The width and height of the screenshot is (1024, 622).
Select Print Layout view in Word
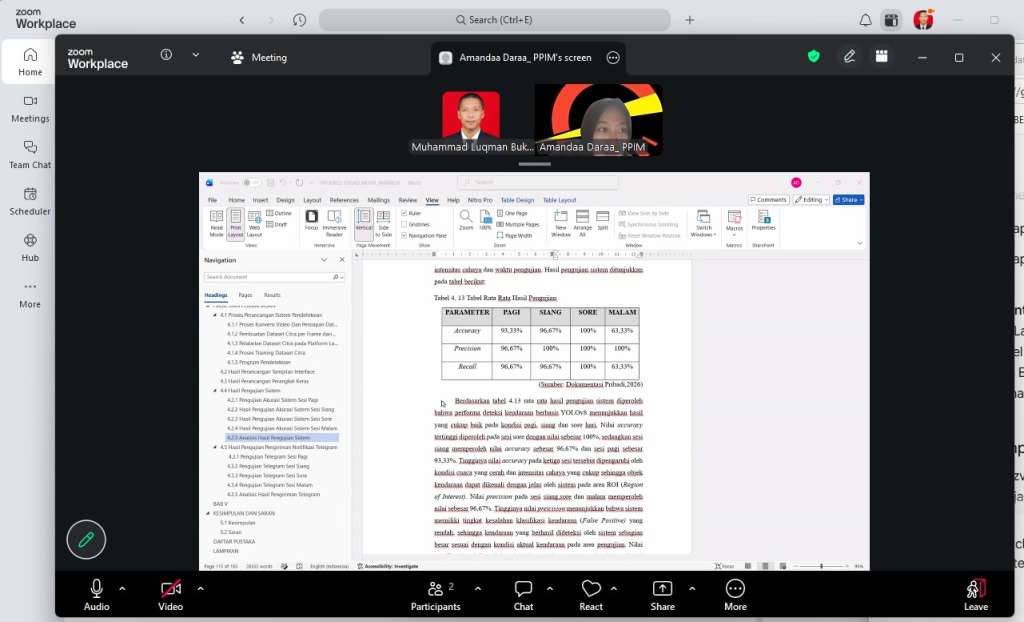click(x=235, y=224)
